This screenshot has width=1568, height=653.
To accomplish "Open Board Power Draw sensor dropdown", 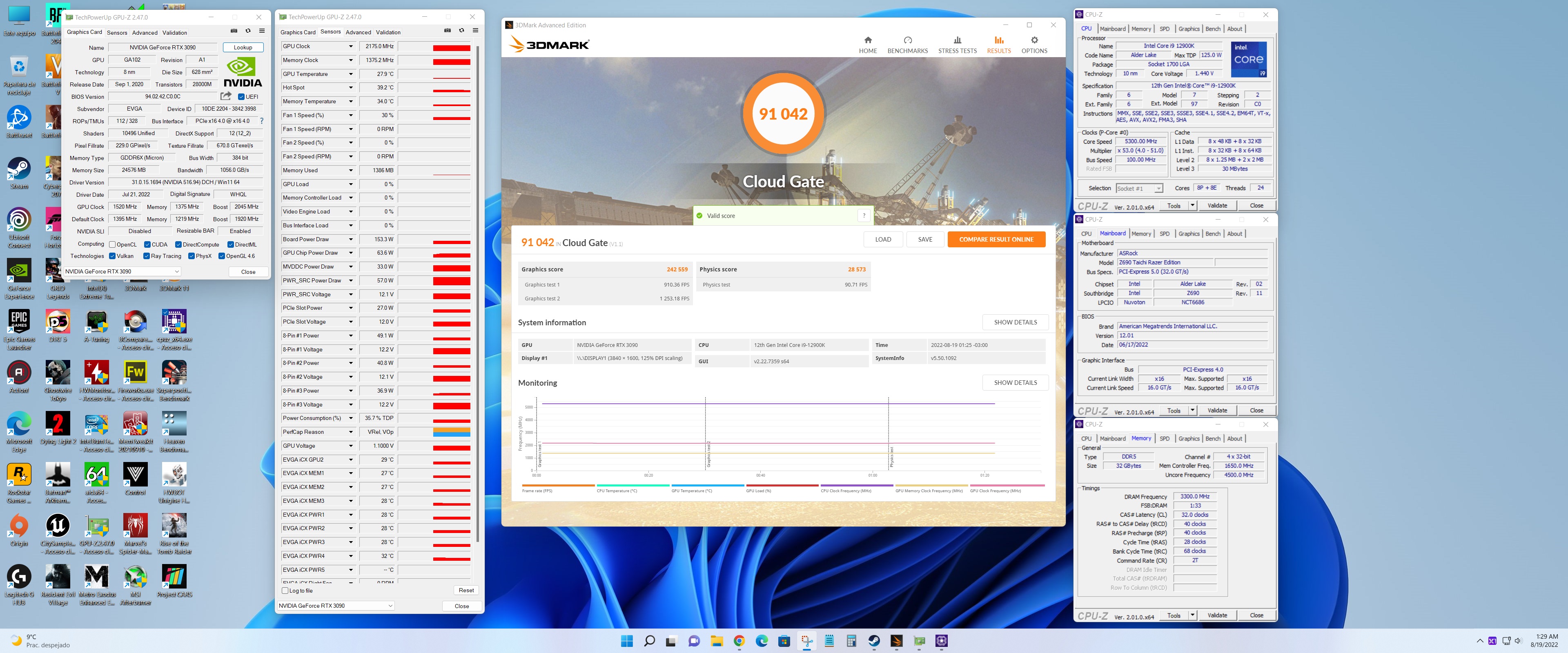I will point(351,239).
